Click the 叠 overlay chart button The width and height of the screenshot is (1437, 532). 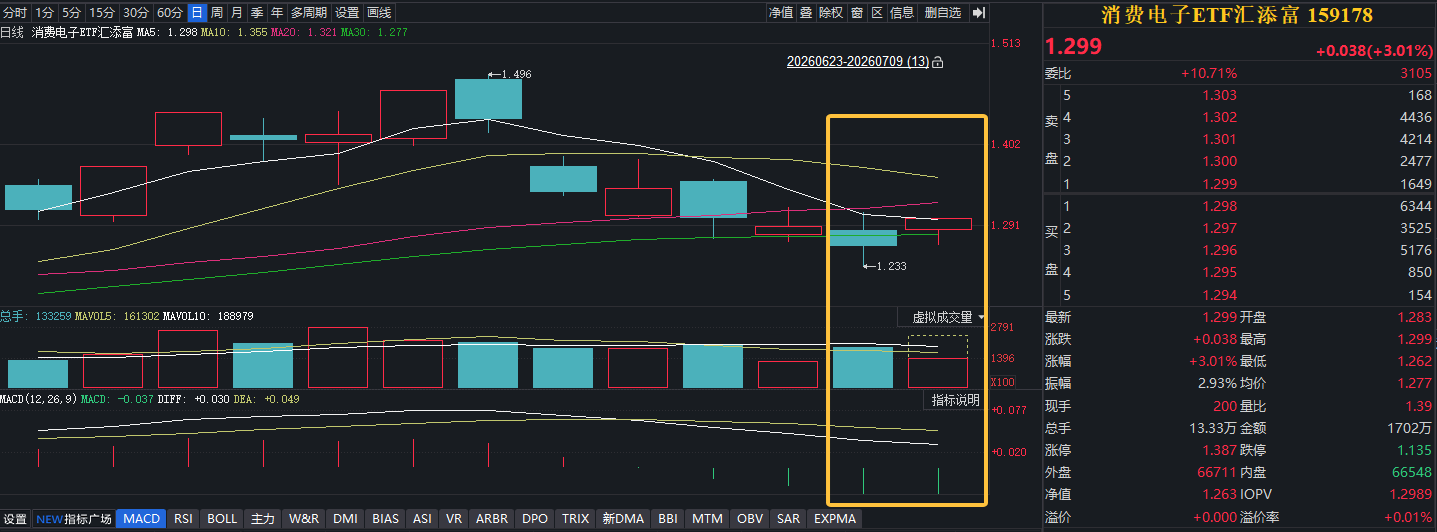pos(806,13)
